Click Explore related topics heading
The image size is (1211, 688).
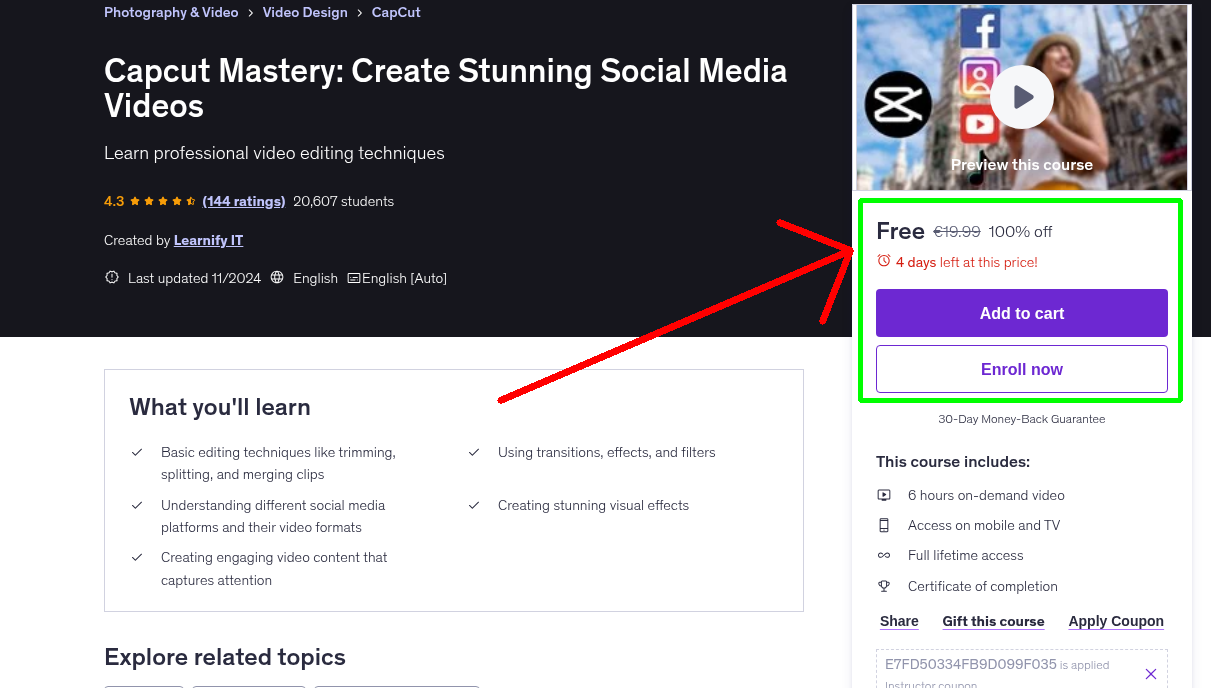pos(225,657)
